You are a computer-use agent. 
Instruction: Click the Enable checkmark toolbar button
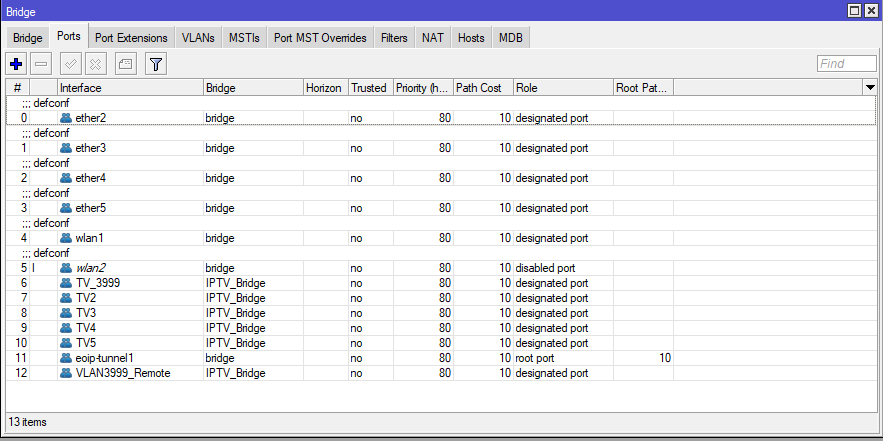(71, 64)
